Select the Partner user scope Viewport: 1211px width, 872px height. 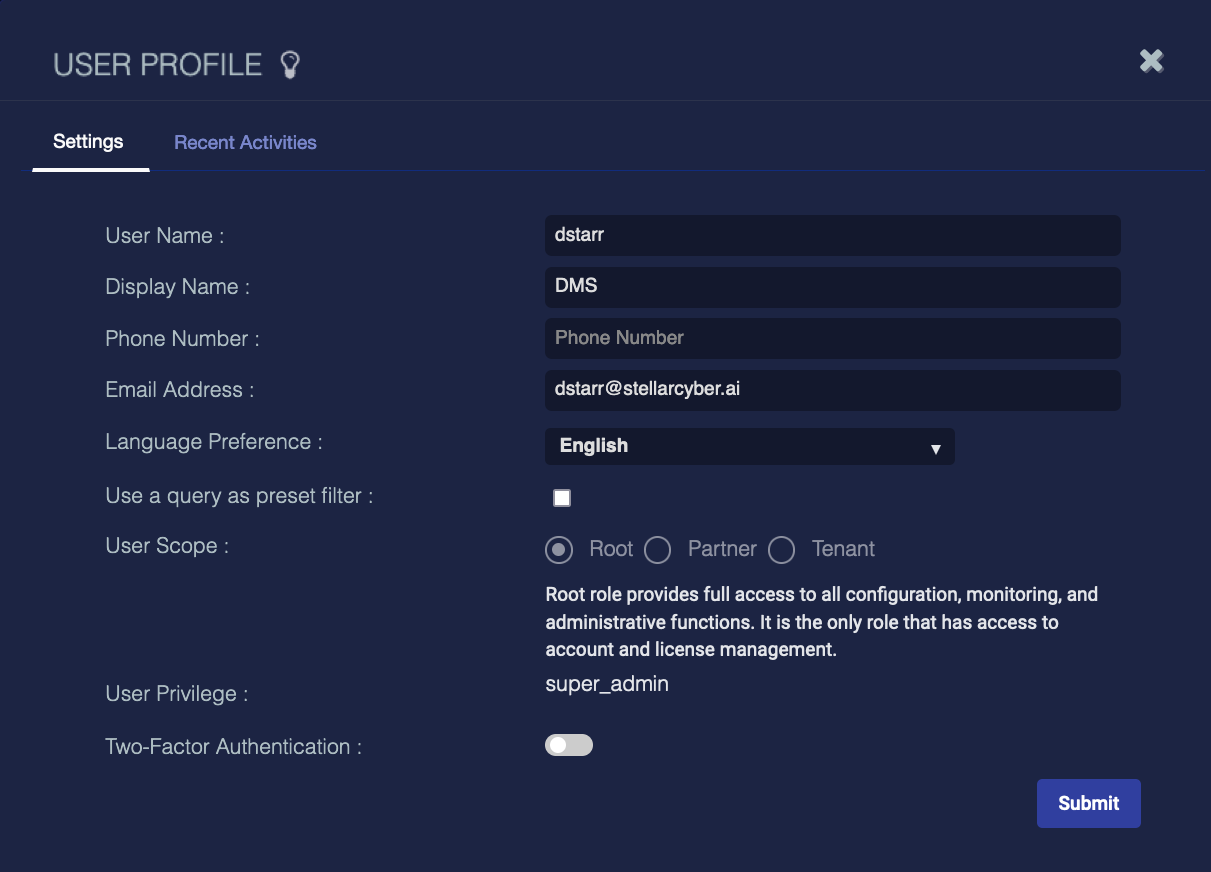pos(657,550)
